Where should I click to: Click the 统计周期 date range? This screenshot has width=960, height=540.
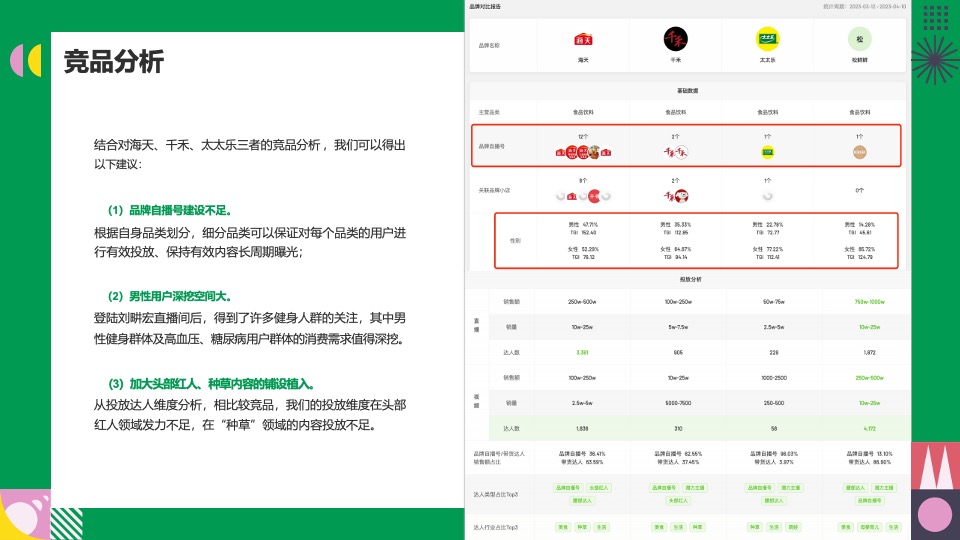[864, 7]
